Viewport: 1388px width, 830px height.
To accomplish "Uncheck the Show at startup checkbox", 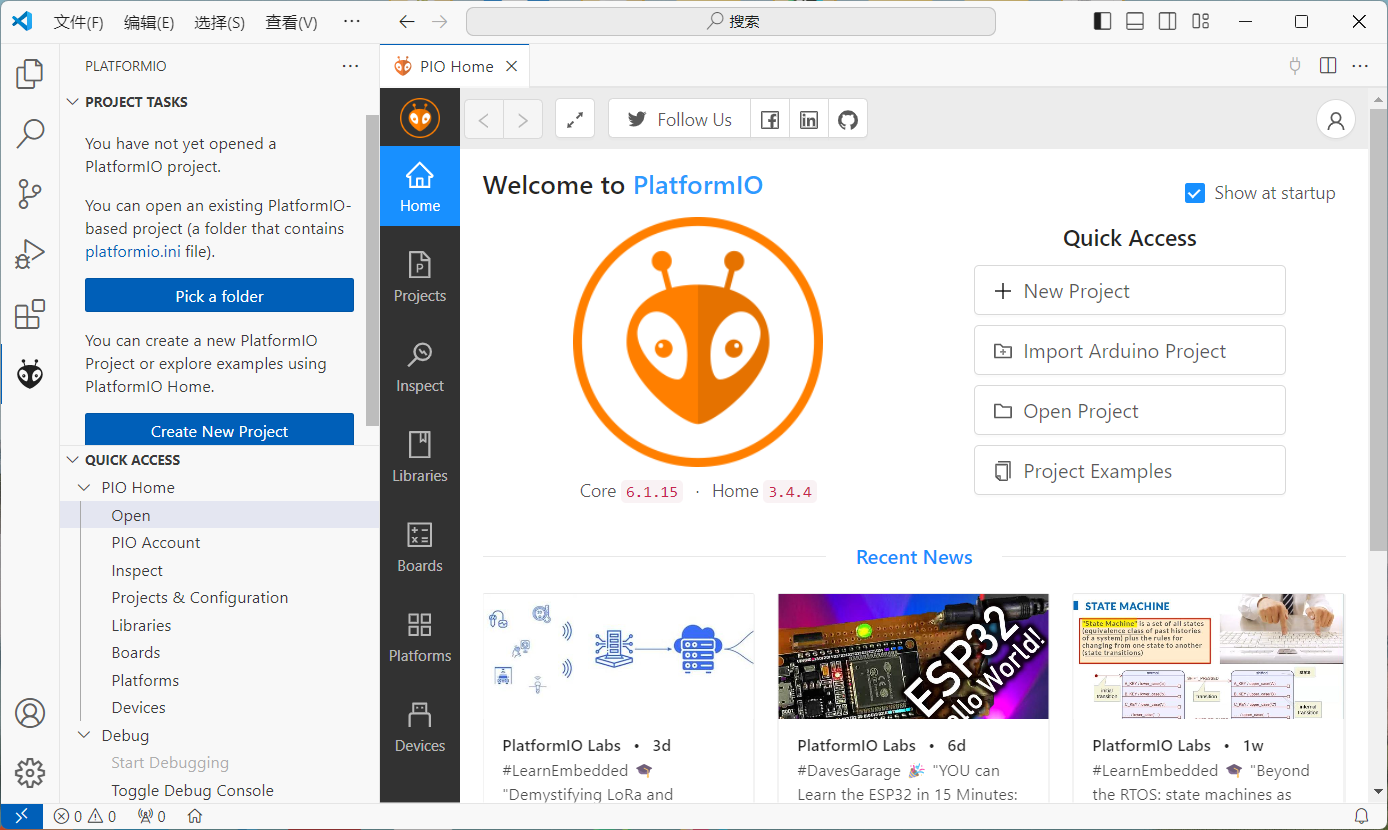I will 1194,193.
